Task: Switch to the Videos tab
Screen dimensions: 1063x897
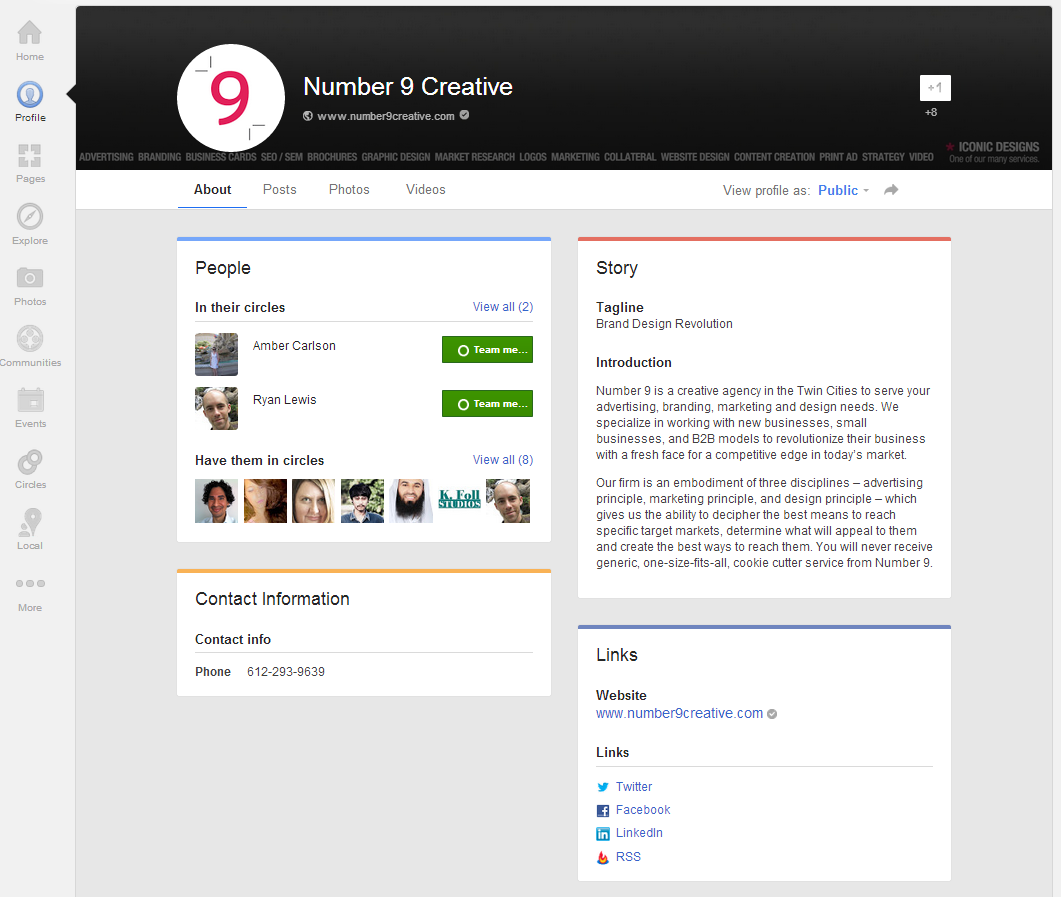Action: [x=426, y=190]
